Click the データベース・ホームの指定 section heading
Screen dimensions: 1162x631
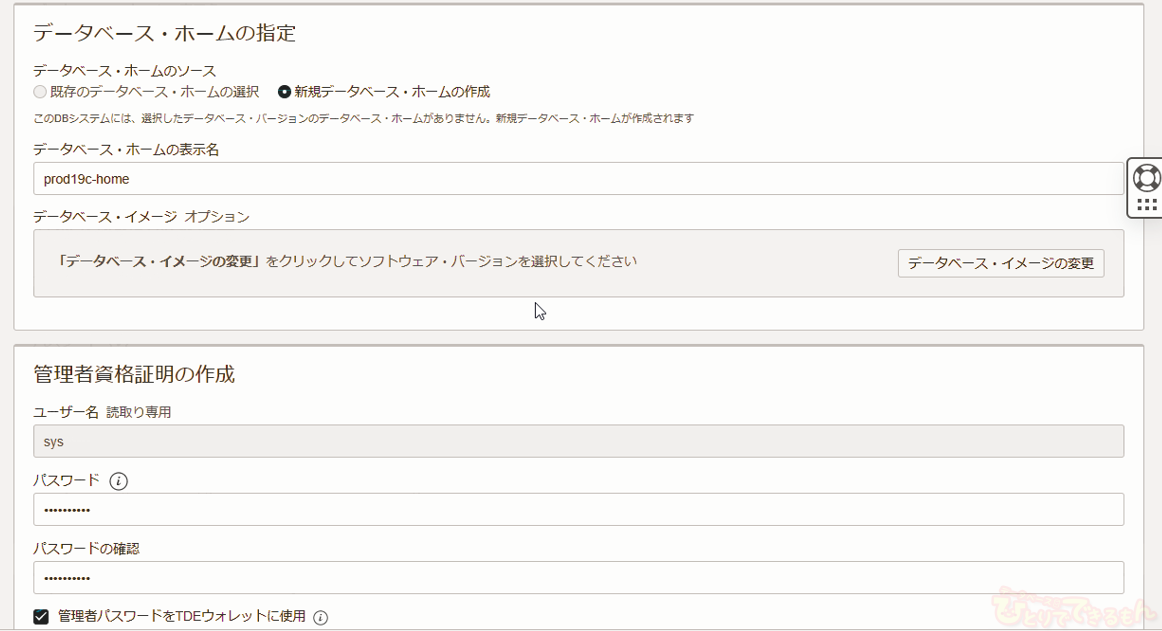coord(165,33)
